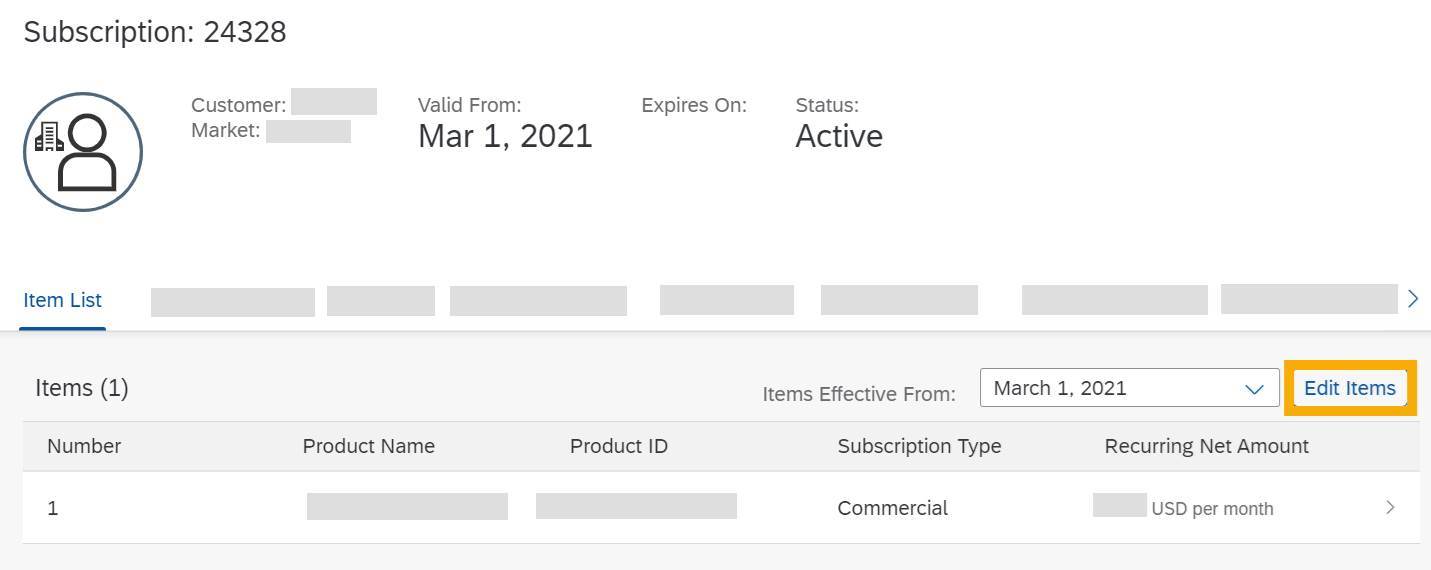The width and height of the screenshot is (1431, 570).
Task: Open the redacted customer name link
Action: pos(333,102)
